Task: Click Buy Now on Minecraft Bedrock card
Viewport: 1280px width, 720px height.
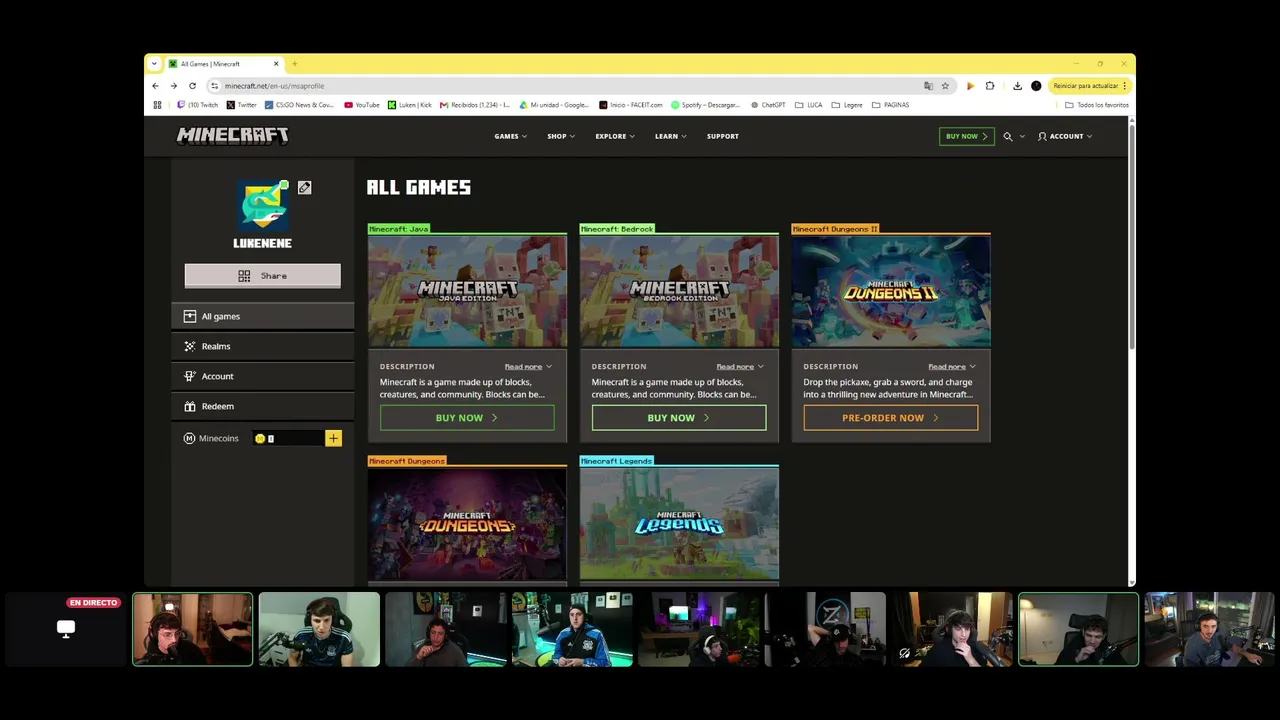Action: (x=679, y=418)
